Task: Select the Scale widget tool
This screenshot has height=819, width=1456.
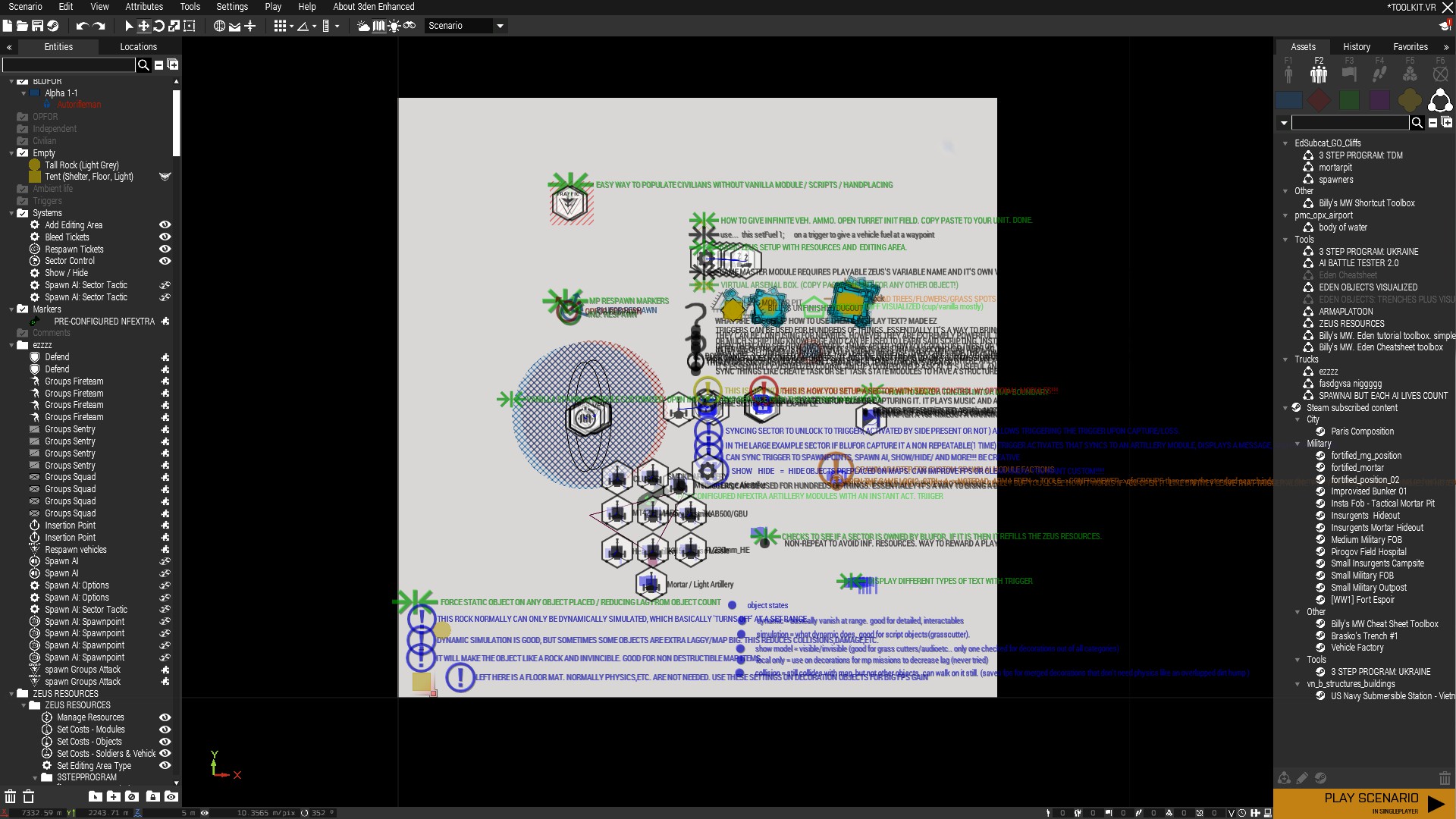Action: point(174,26)
